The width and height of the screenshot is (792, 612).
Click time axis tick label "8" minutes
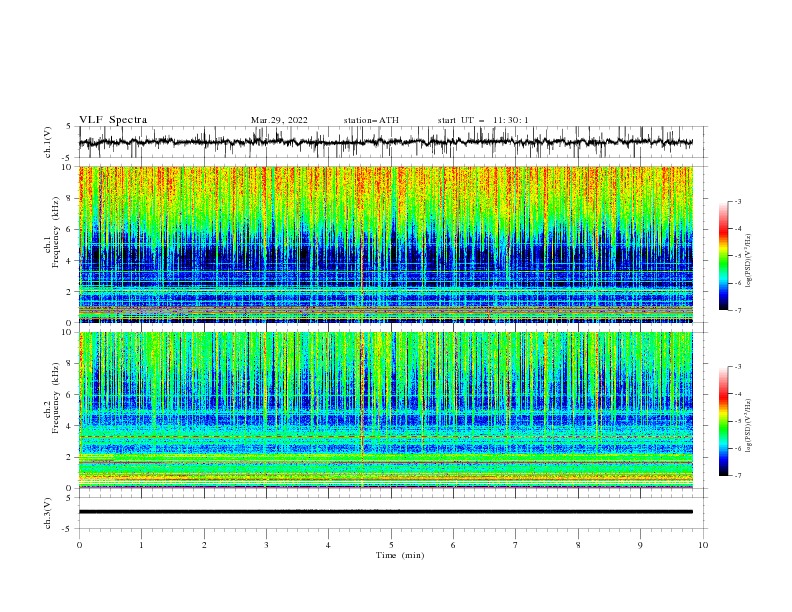[x=578, y=545]
